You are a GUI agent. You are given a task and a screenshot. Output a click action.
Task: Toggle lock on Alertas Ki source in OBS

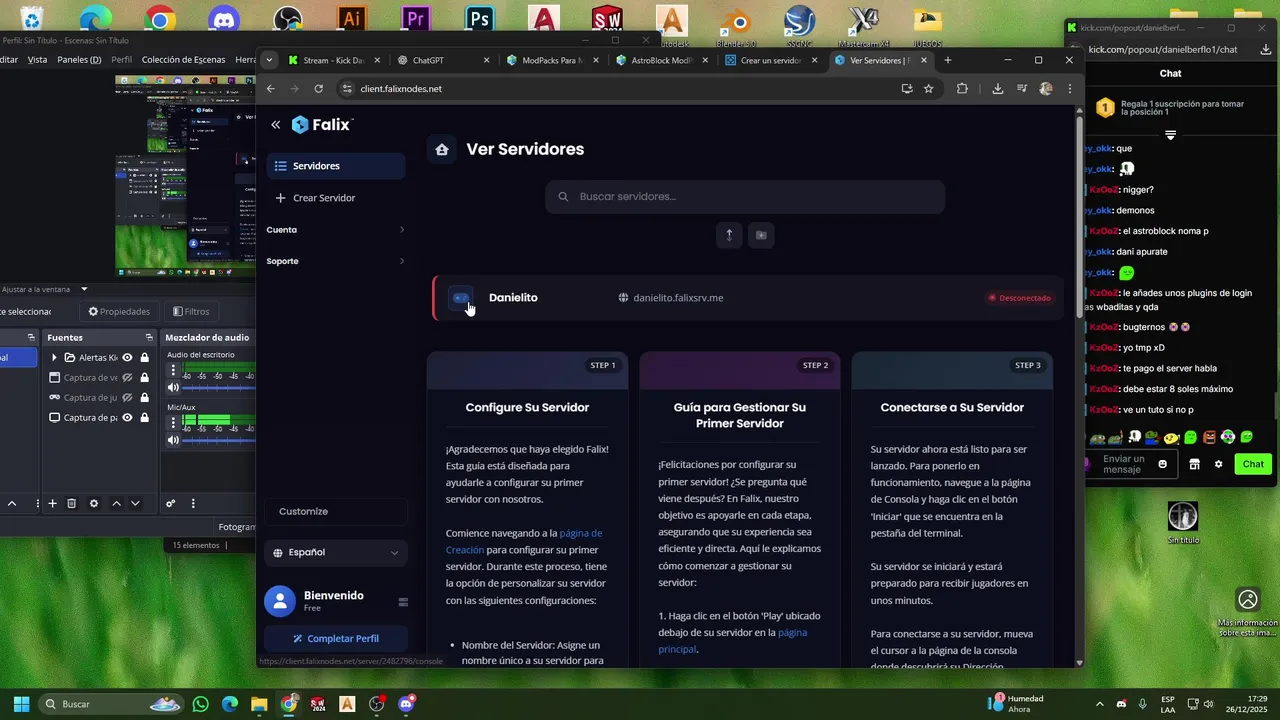pyautogui.click(x=145, y=358)
